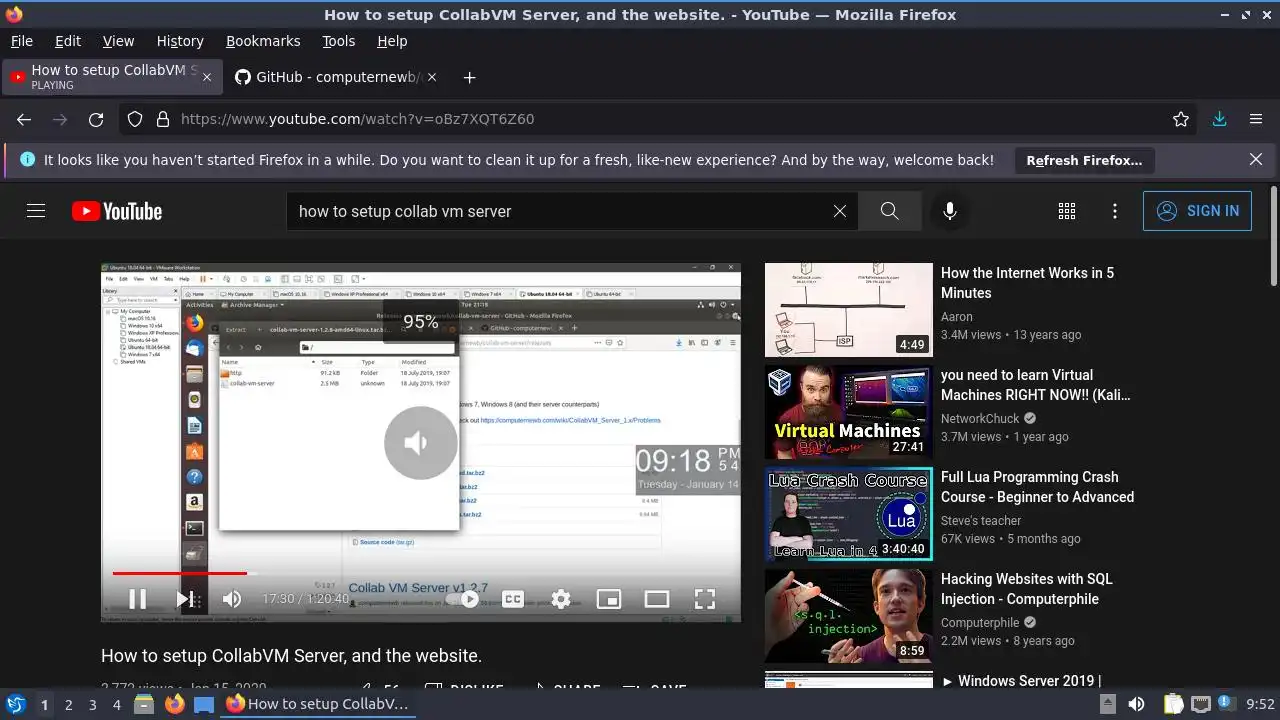Open the Help menu
The height and width of the screenshot is (720, 1280).
392,41
